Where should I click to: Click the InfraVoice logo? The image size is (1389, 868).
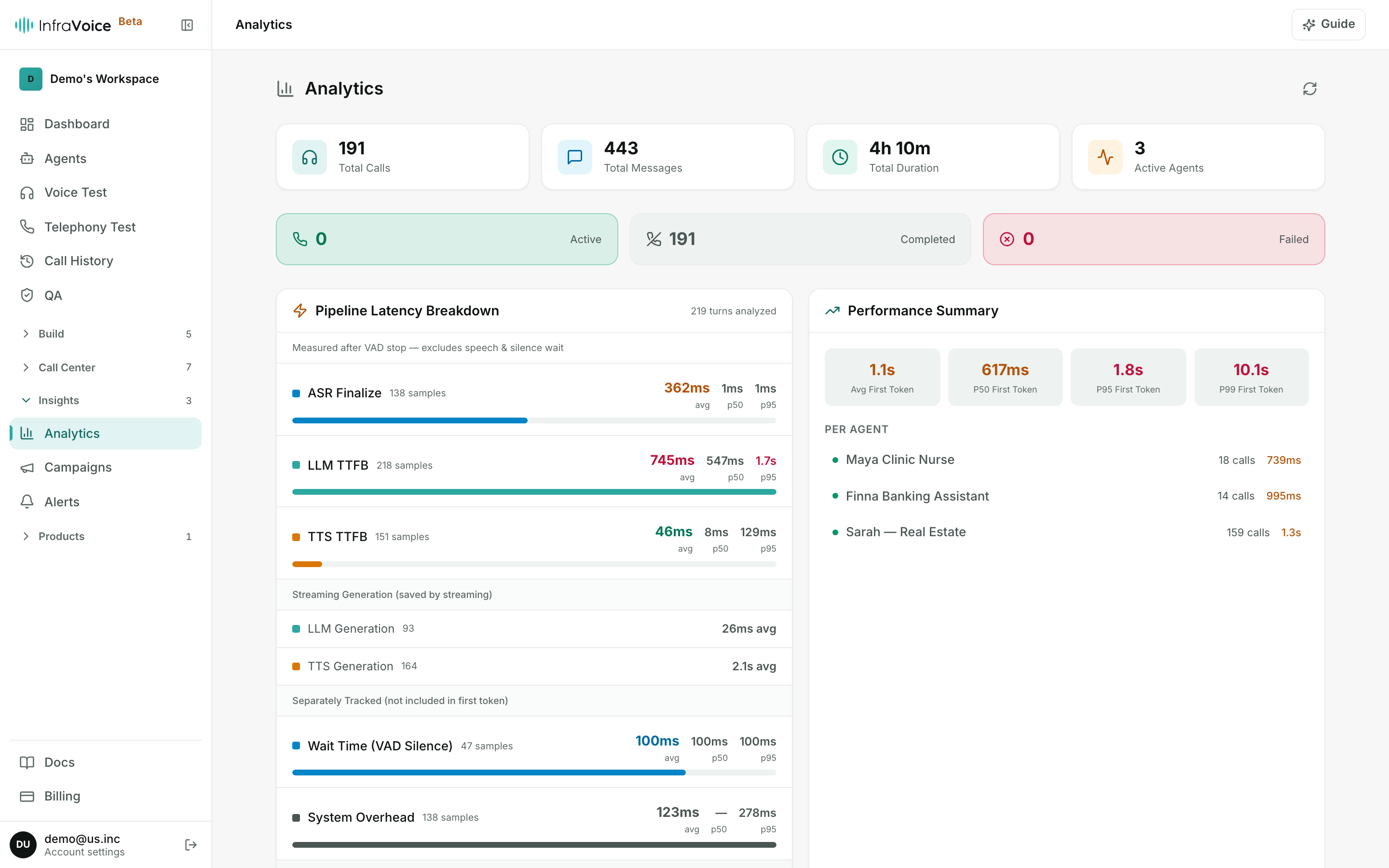click(x=63, y=25)
